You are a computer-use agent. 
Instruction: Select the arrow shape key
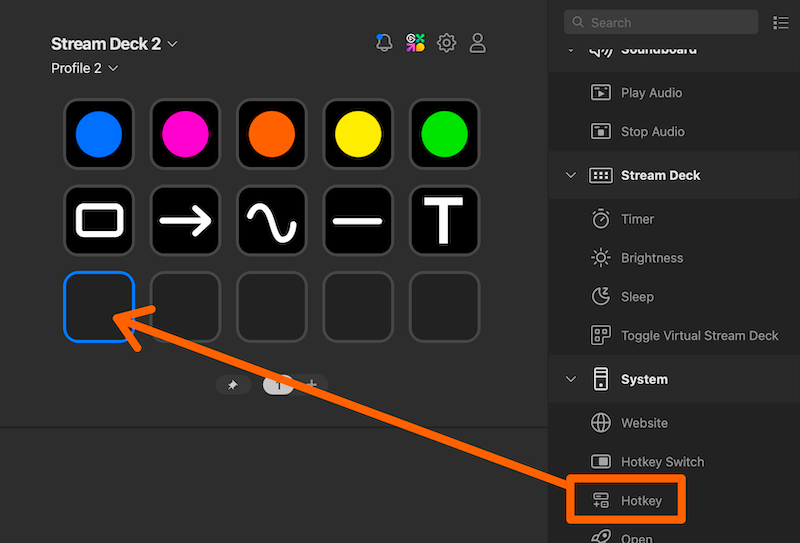click(185, 220)
